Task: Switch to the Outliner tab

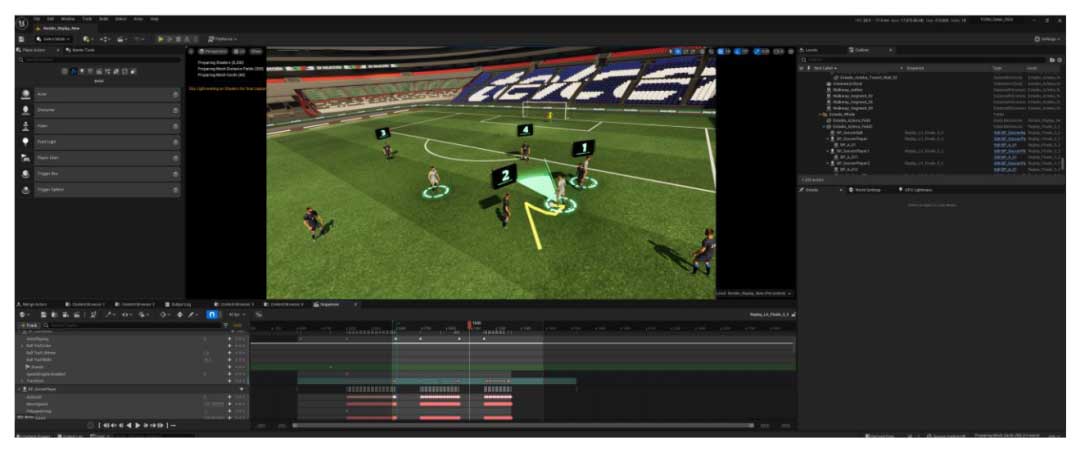Action: [x=860, y=49]
